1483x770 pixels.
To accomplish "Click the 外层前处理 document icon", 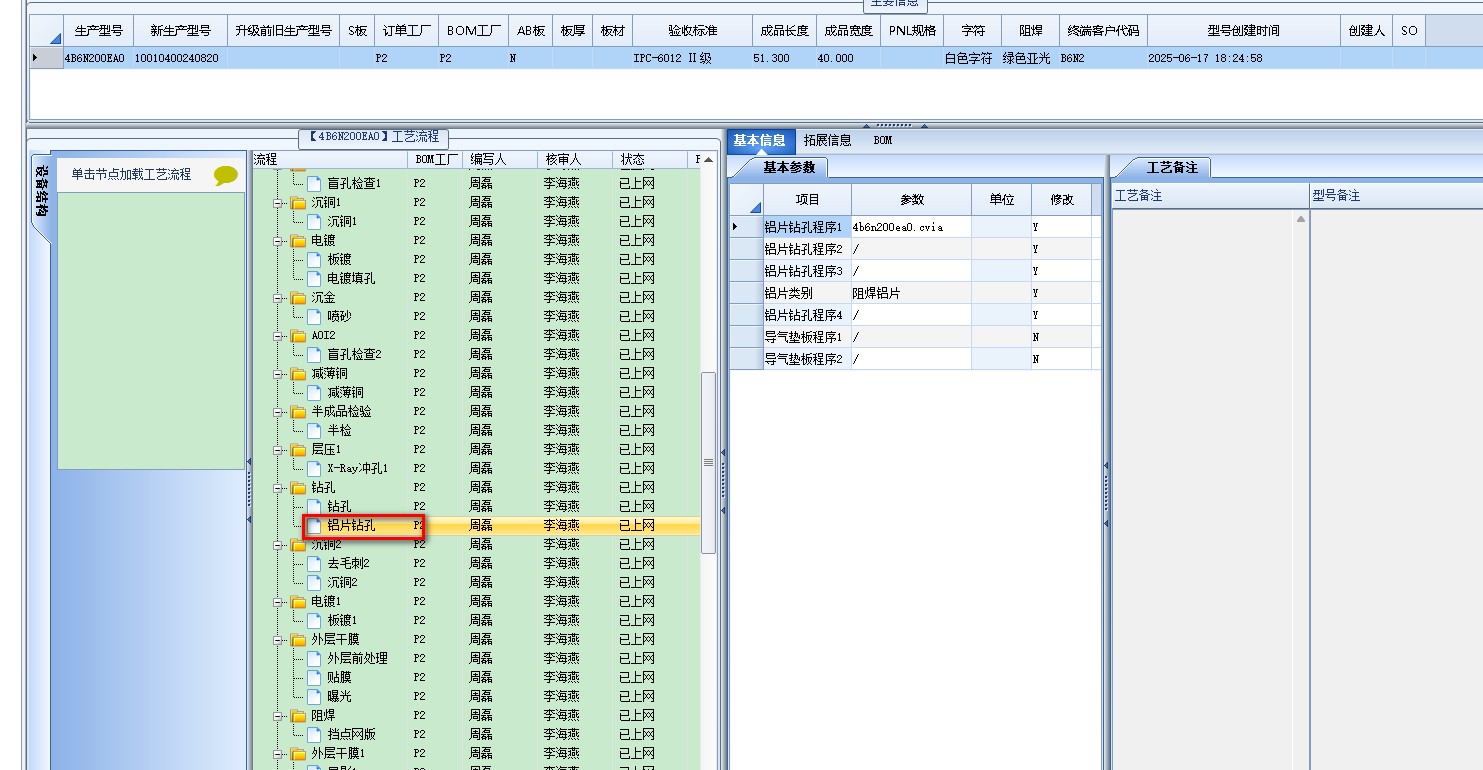I will tap(315, 658).
